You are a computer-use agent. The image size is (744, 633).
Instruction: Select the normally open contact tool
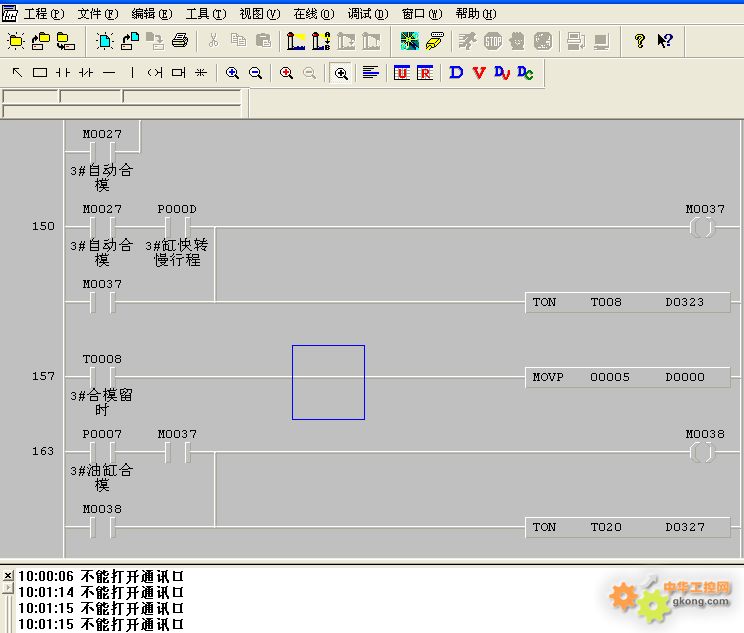63,73
